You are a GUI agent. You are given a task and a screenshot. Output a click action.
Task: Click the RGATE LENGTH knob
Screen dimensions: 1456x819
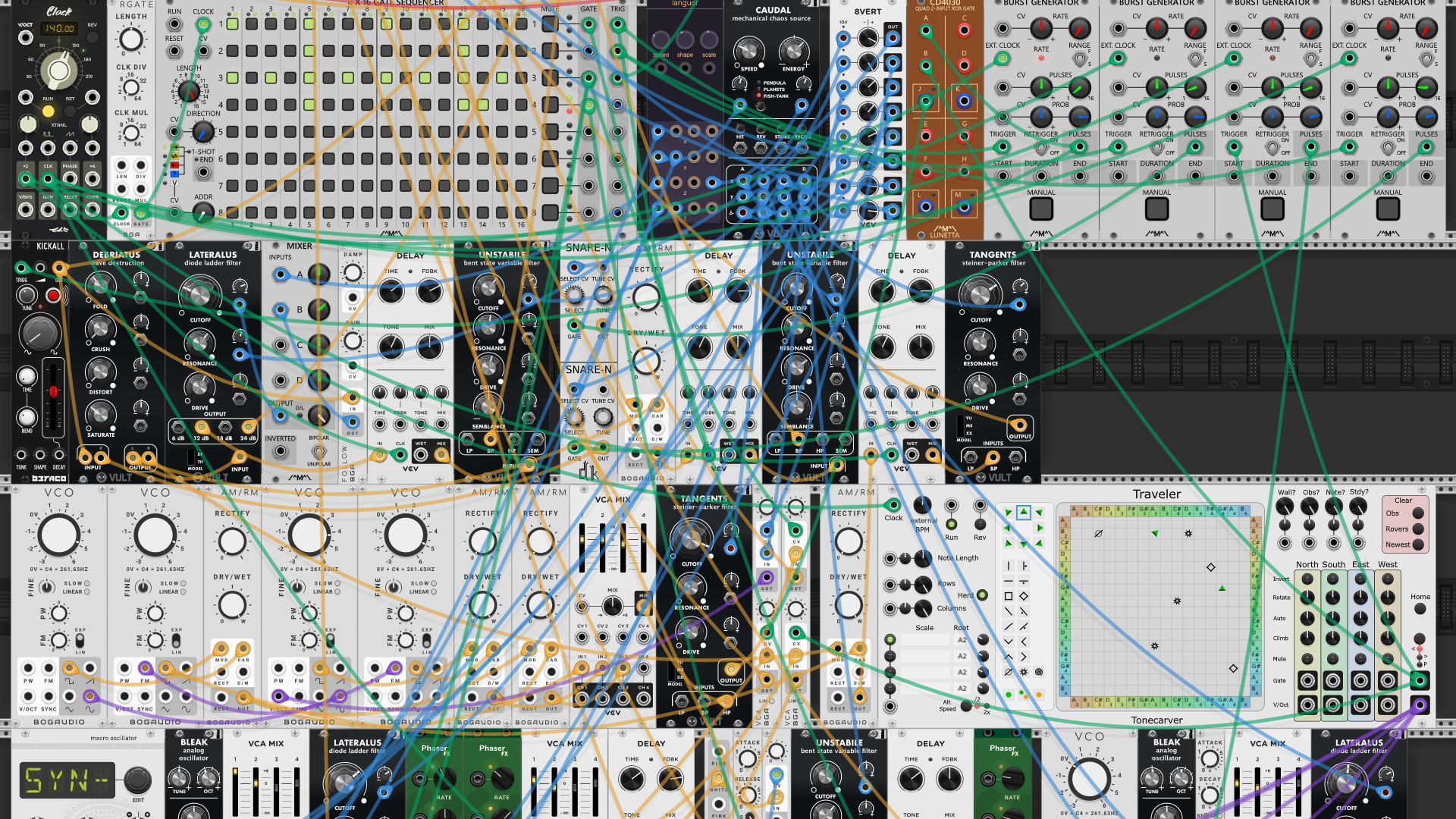131,39
